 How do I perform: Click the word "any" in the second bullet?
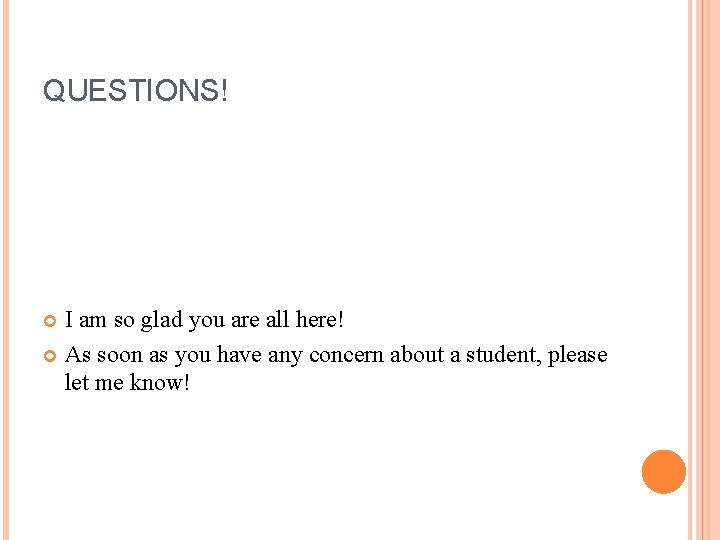click(286, 356)
